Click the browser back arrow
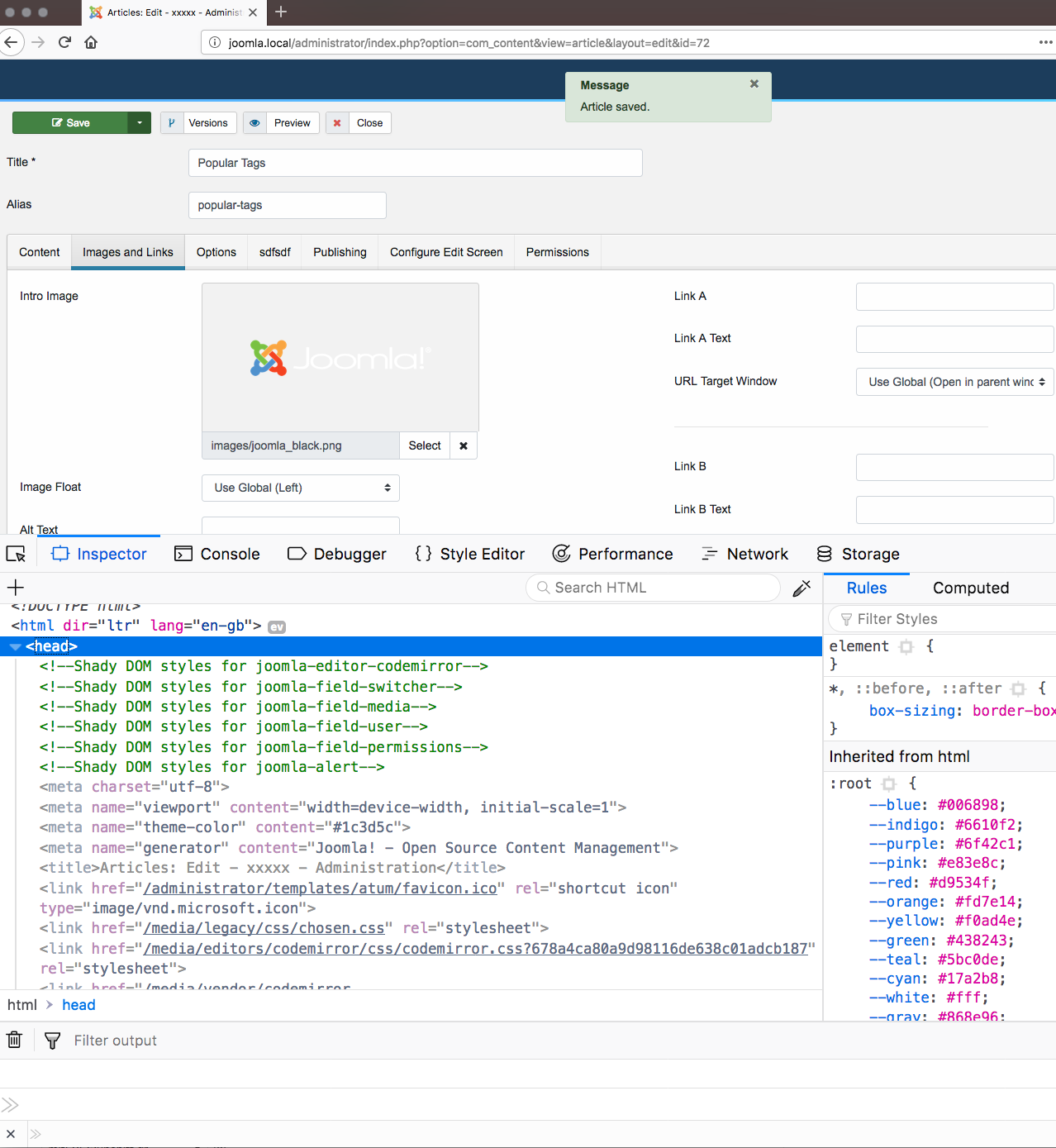Viewport: 1056px width, 1148px height. pyautogui.click(x=11, y=42)
